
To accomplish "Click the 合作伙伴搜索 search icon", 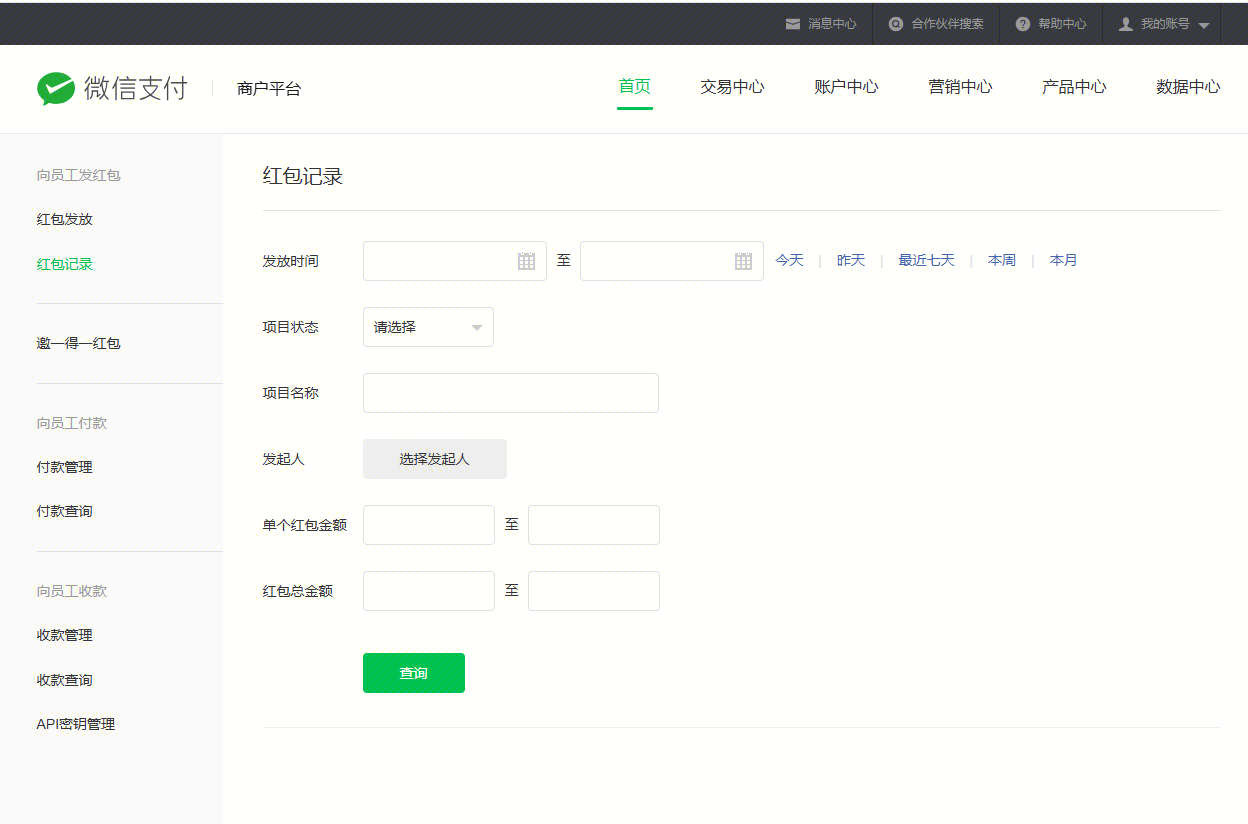I will tap(896, 24).
